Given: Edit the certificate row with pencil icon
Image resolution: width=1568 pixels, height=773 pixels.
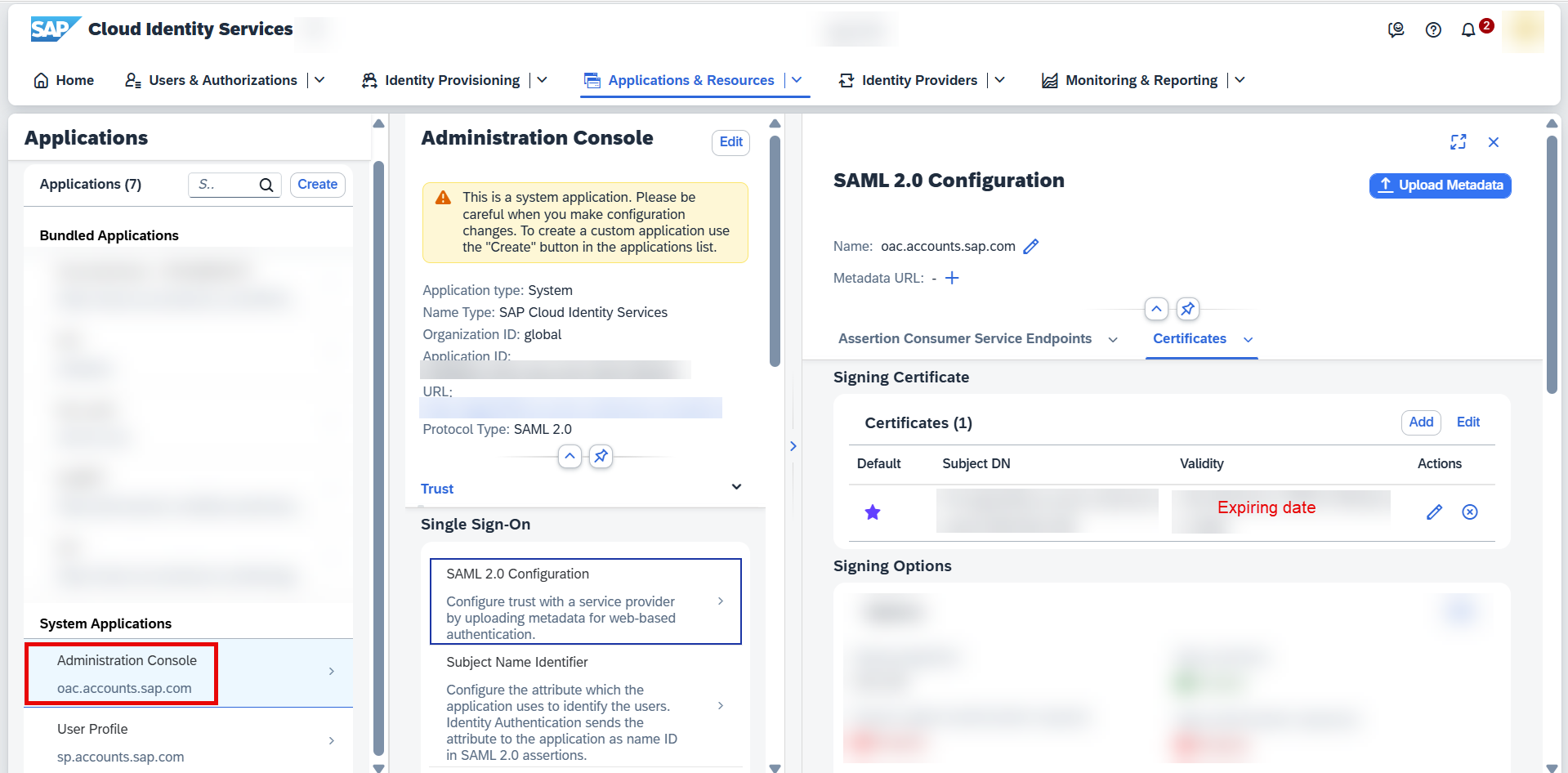Looking at the screenshot, I should point(1434,512).
